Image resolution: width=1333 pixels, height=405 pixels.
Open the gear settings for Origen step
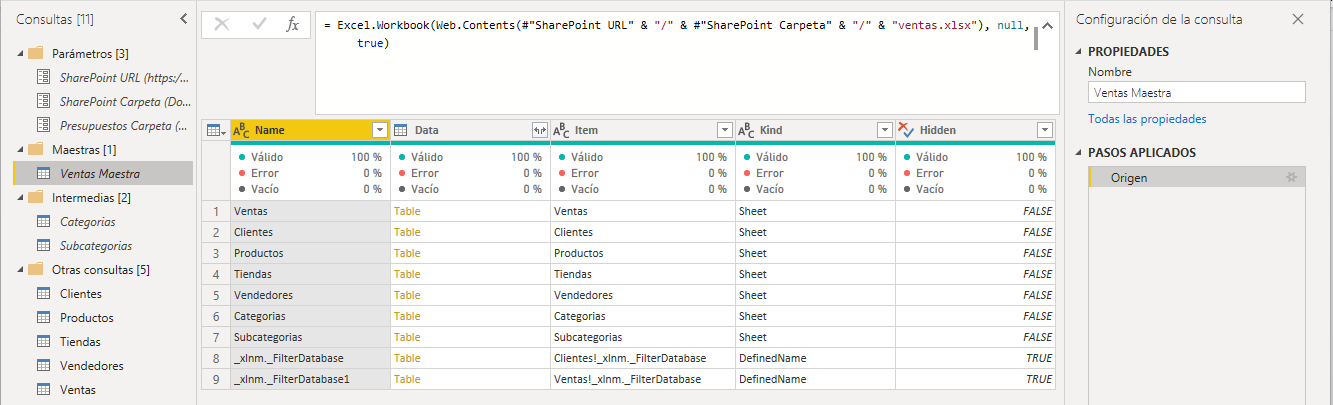tap(1292, 177)
